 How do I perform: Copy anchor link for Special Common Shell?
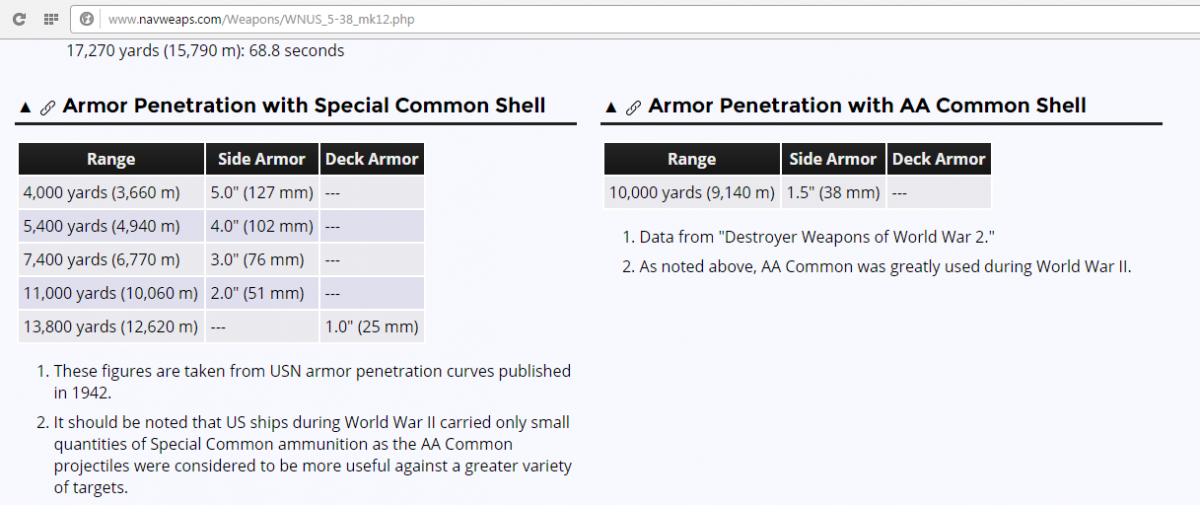click(47, 107)
